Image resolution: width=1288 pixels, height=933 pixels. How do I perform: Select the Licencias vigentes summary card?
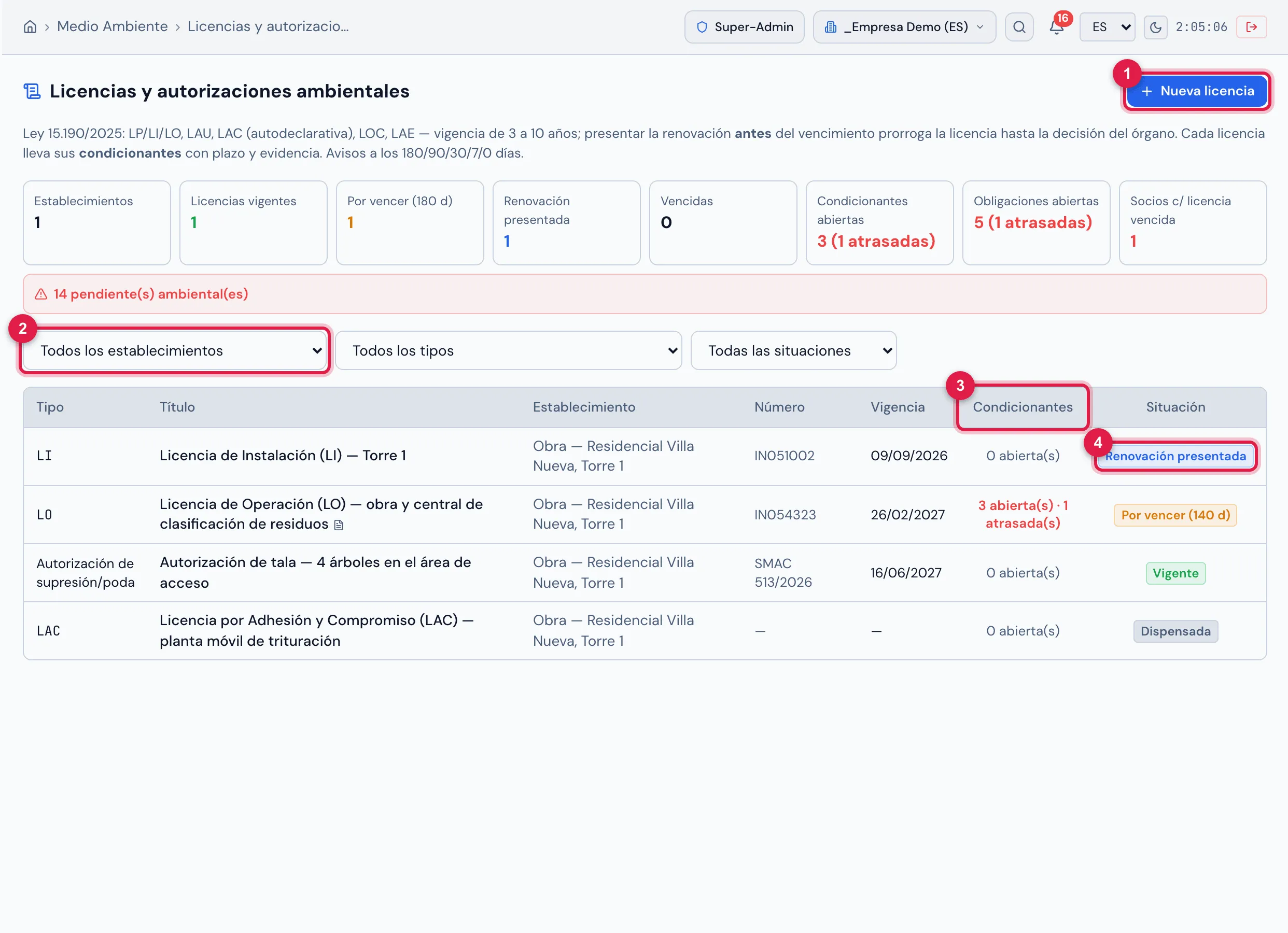pos(253,222)
